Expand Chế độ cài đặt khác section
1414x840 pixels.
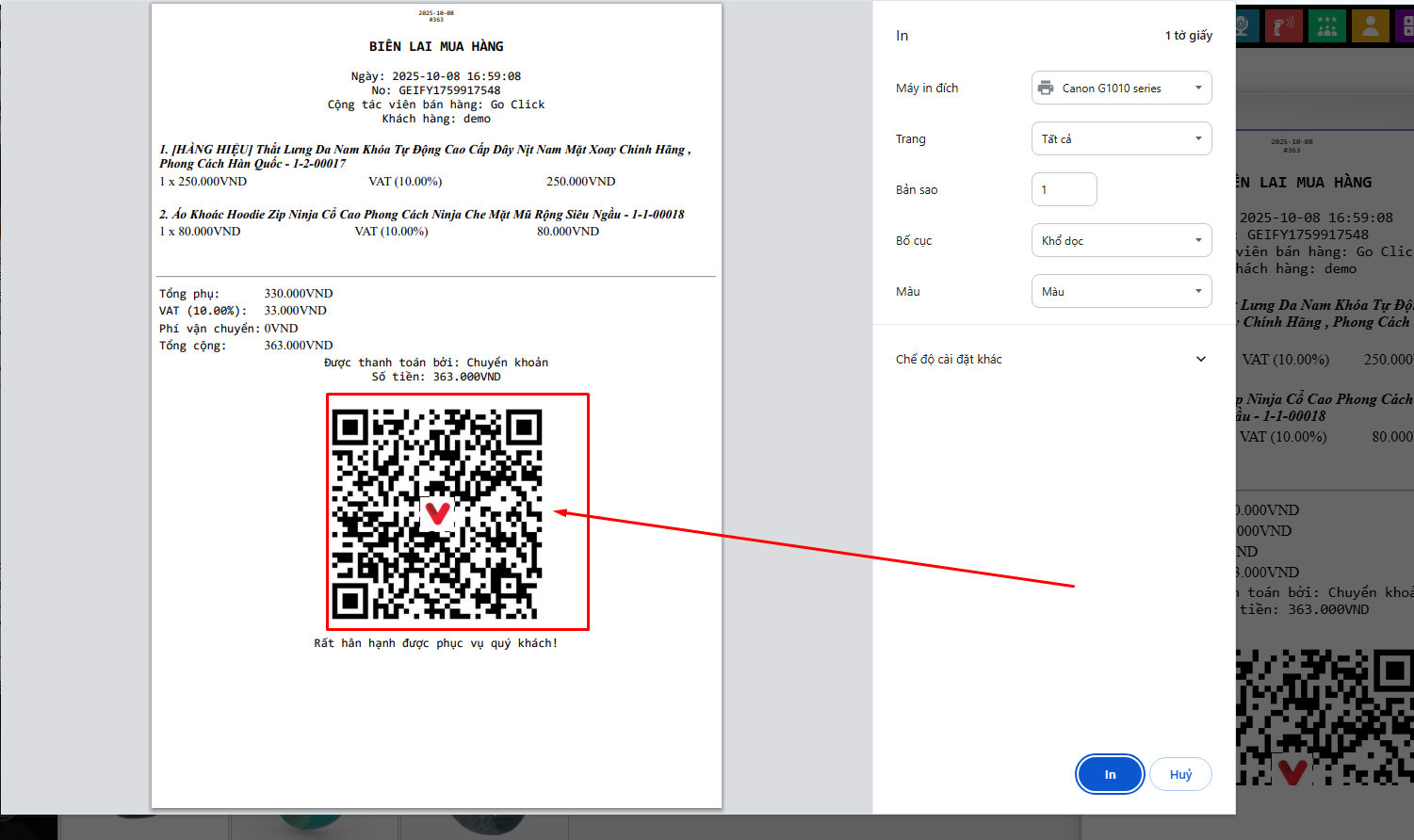pos(1050,359)
